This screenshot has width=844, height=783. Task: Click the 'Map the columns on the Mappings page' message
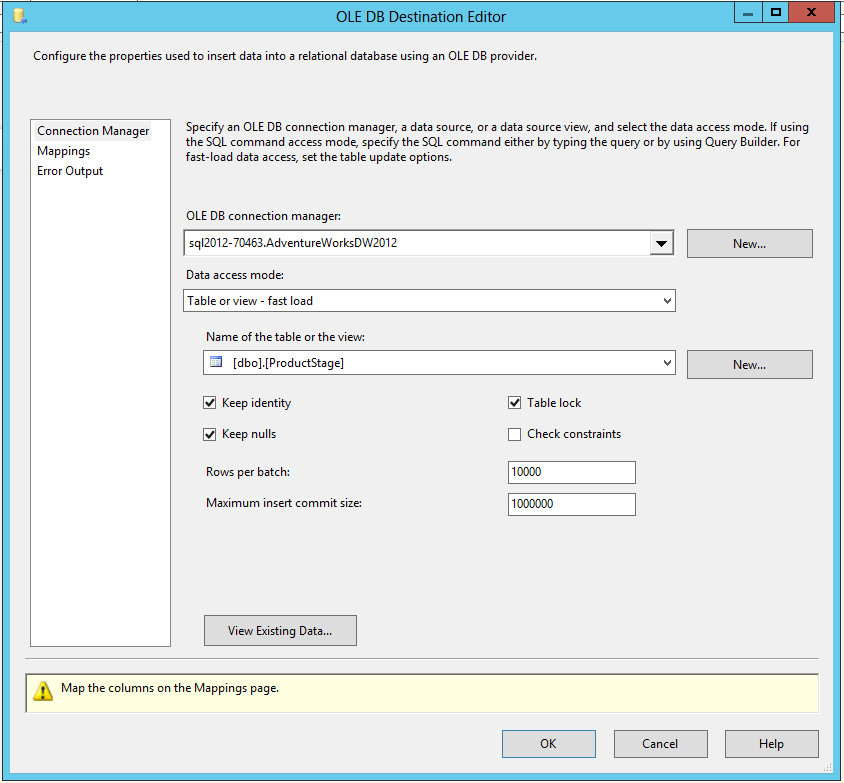point(170,688)
